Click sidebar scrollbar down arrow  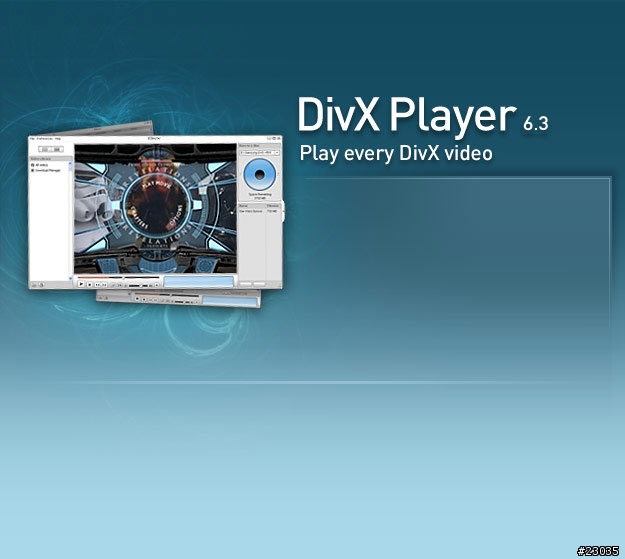click(x=71, y=278)
